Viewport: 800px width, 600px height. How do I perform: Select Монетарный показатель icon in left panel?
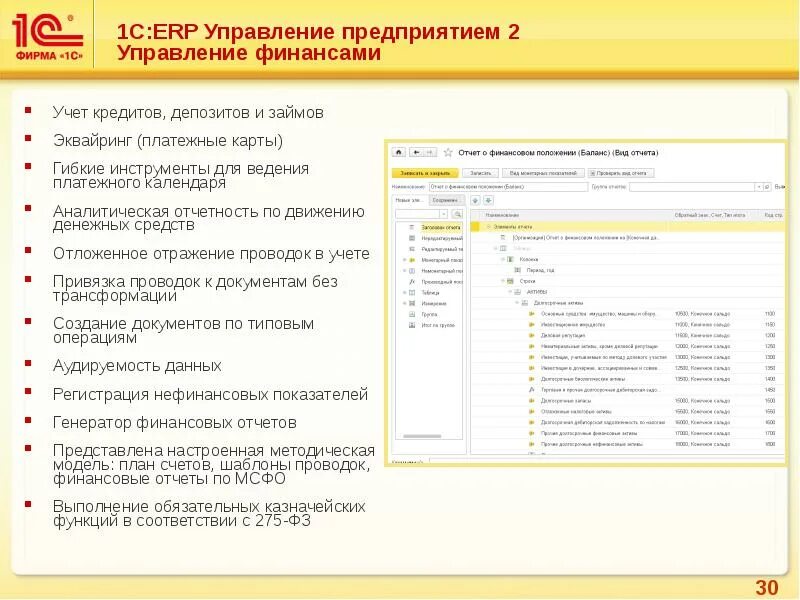pos(412,260)
